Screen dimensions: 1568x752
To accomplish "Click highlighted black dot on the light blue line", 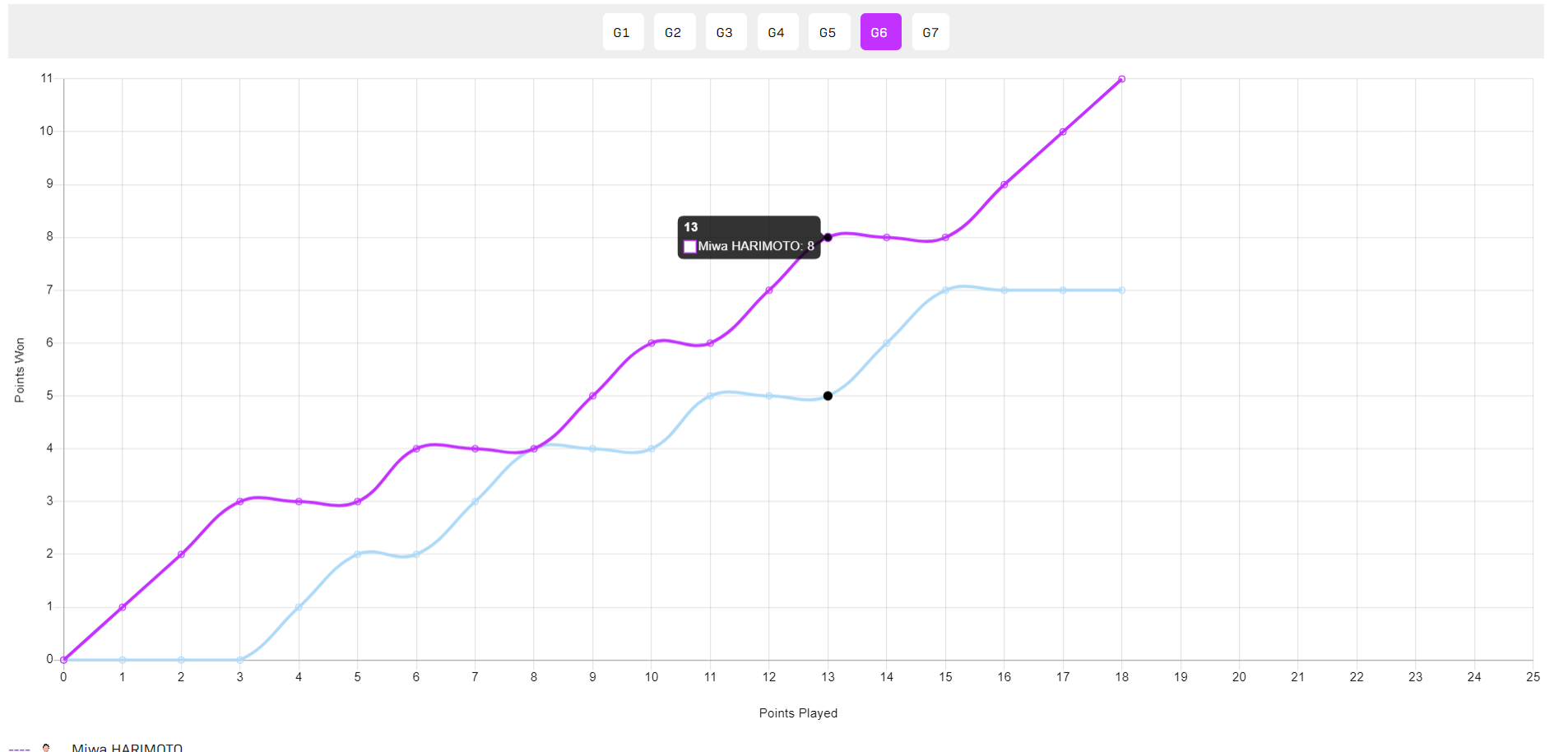I will coord(828,396).
